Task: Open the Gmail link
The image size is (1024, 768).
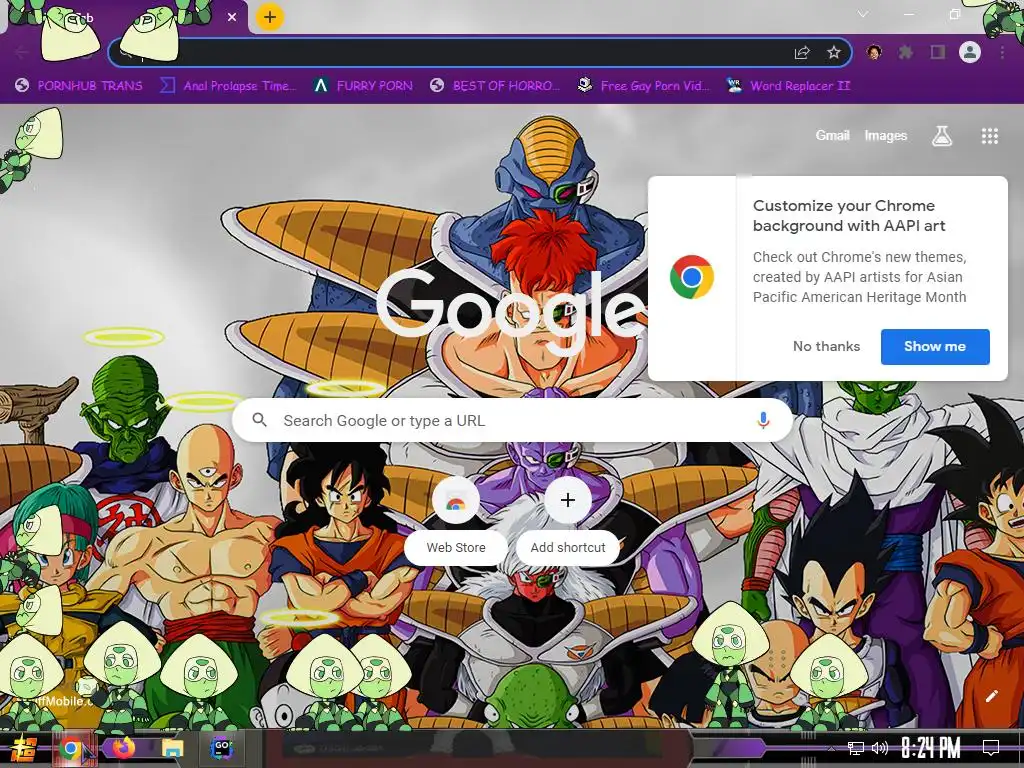Action: tap(832, 135)
